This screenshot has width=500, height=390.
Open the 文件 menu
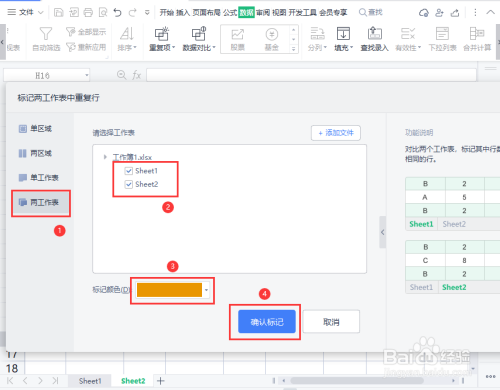pyautogui.click(x=26, y=12)
